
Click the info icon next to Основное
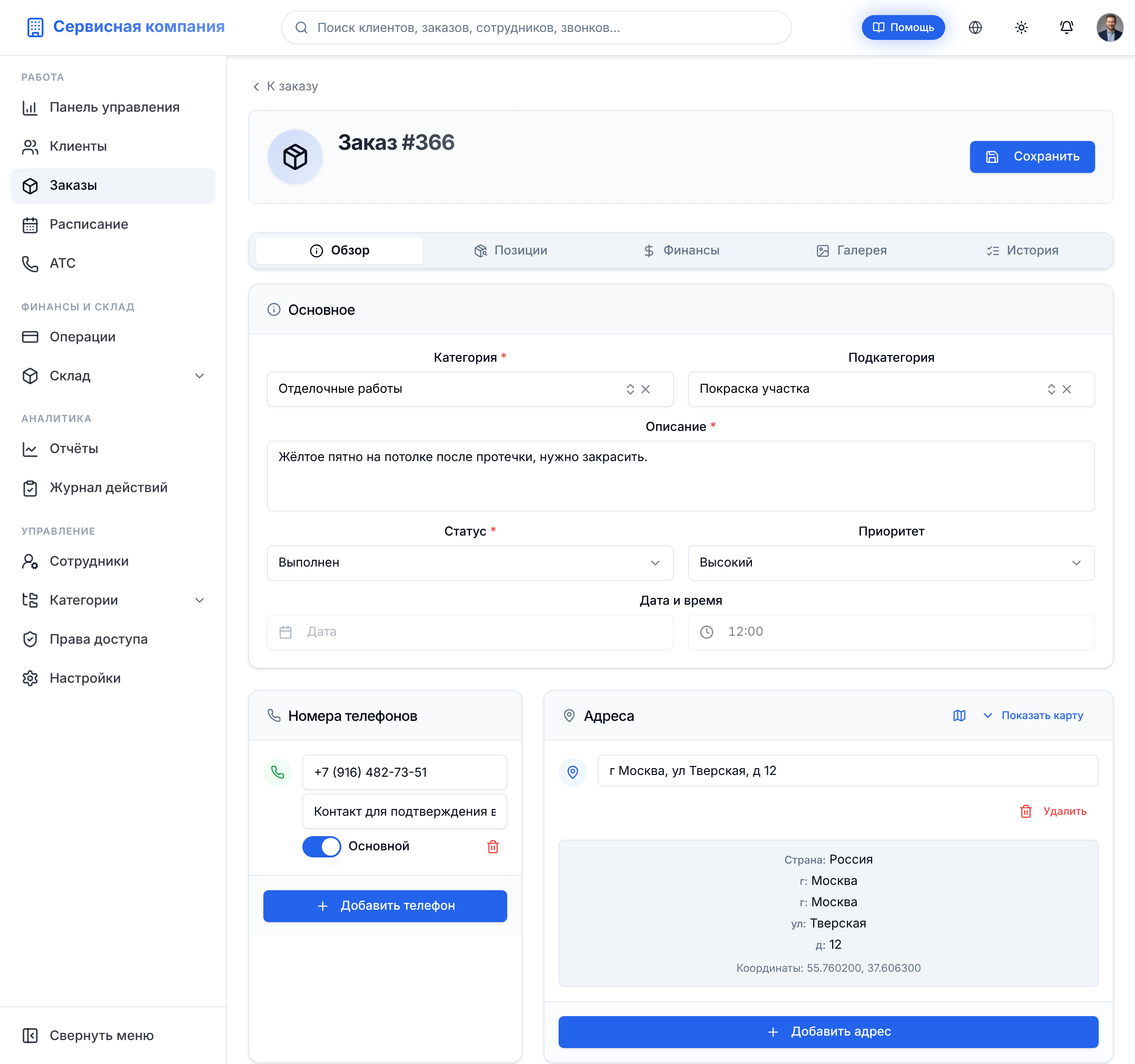point(274,310)
